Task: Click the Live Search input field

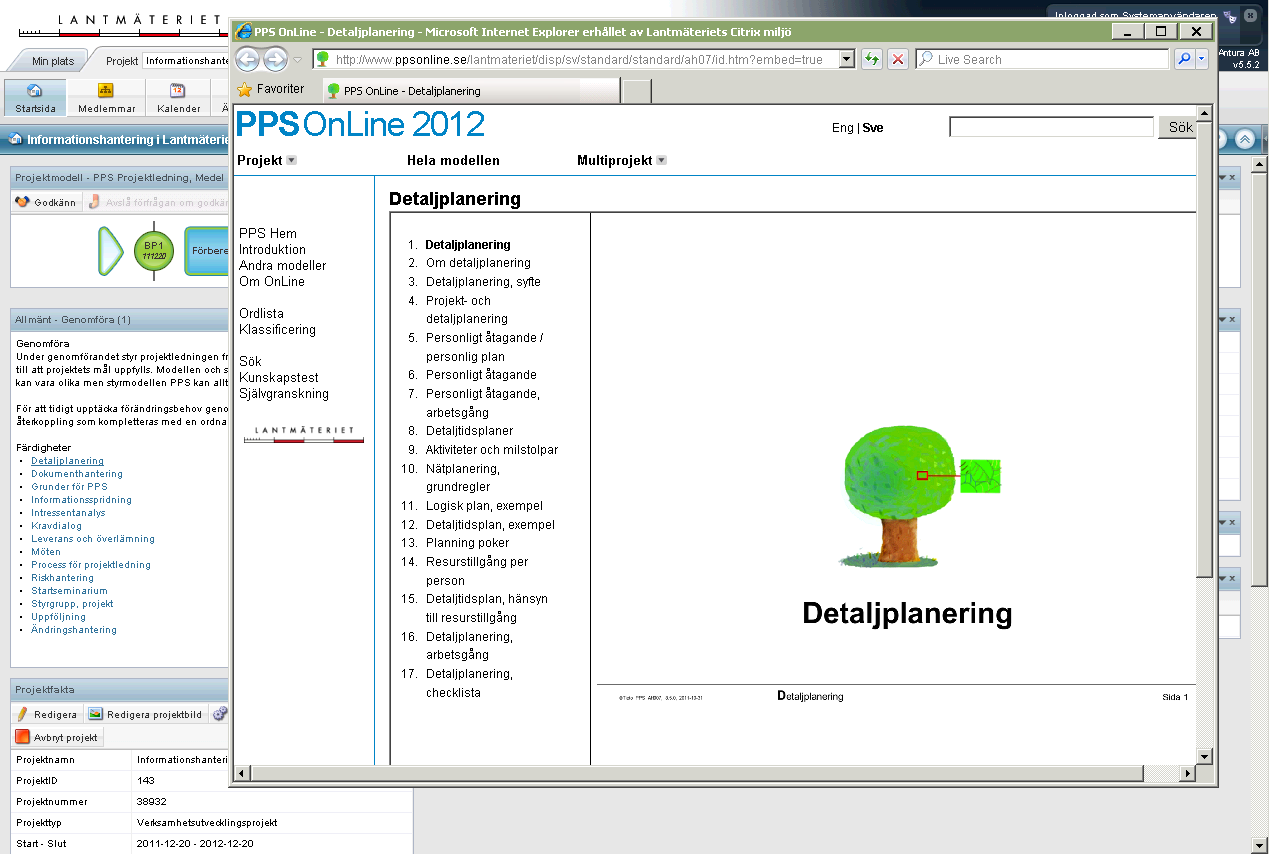Action: point(1043,60)
